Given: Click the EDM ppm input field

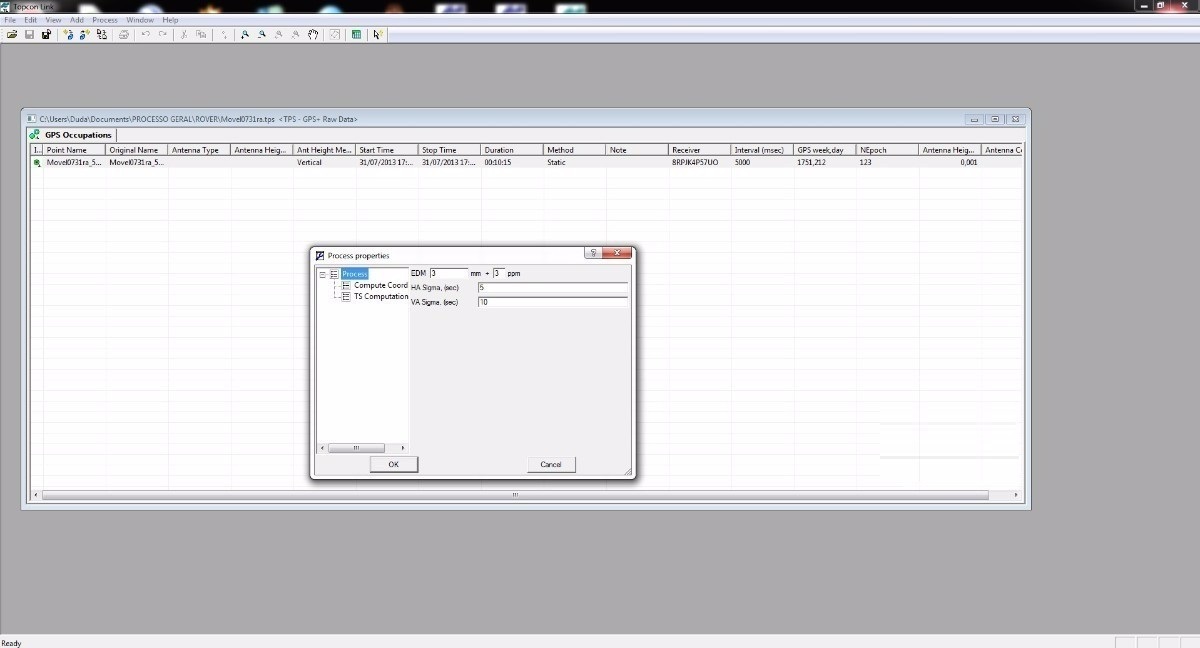Looking at the screenshot, I should coord(498,273).
